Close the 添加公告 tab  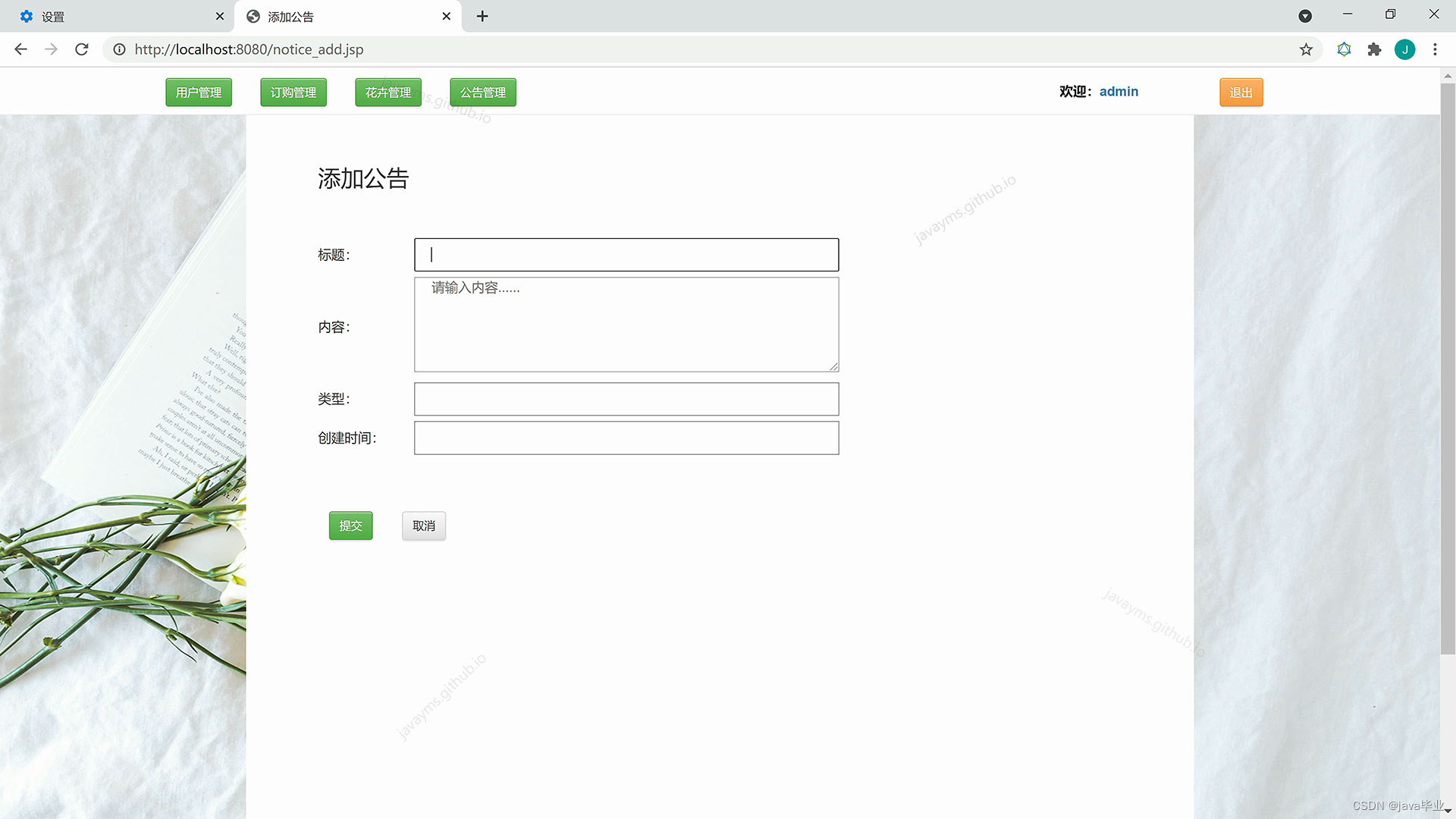point(447,16)
